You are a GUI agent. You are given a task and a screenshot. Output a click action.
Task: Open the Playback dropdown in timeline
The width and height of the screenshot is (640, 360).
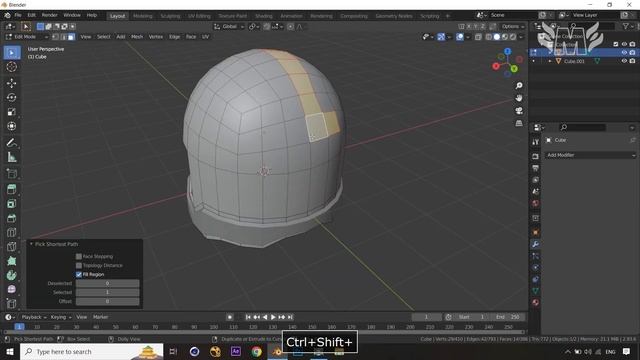click(35, 317)
